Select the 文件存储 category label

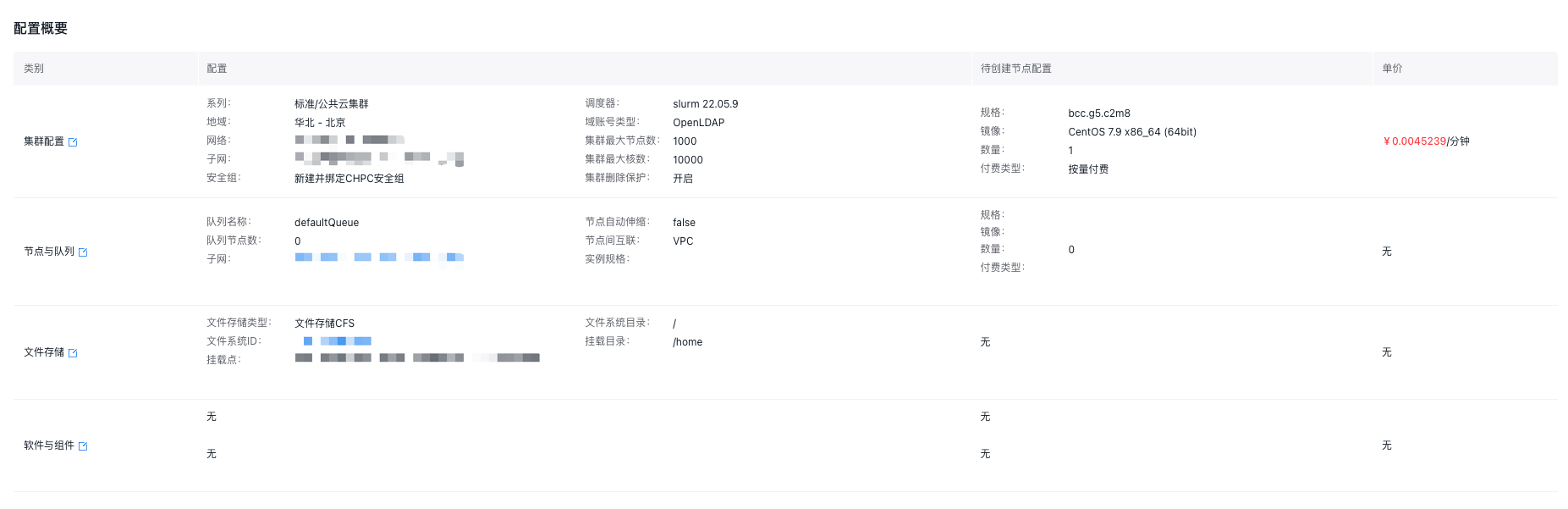coord(44,352)
